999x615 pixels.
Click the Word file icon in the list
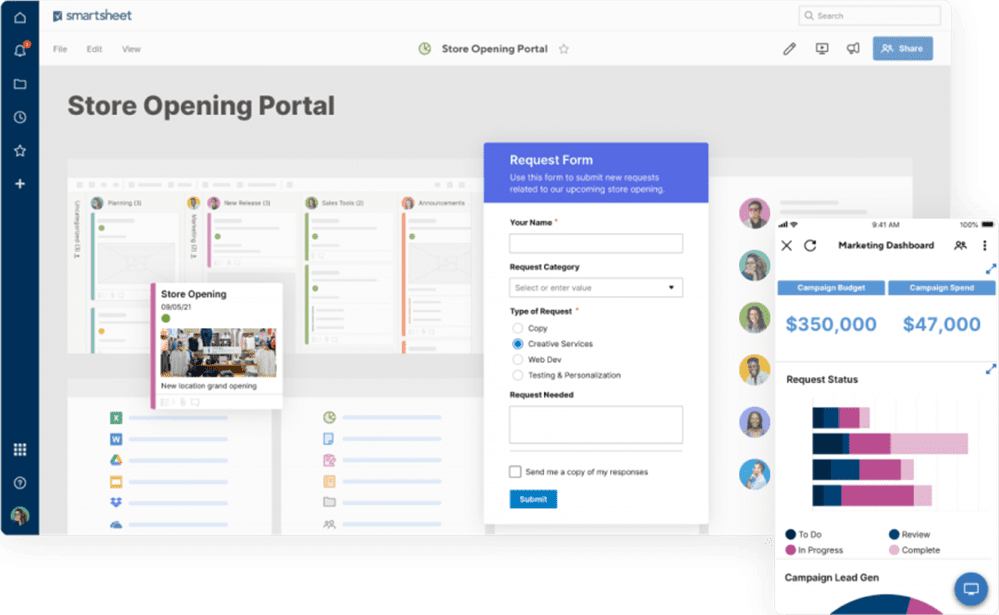[x=116, y=439]
